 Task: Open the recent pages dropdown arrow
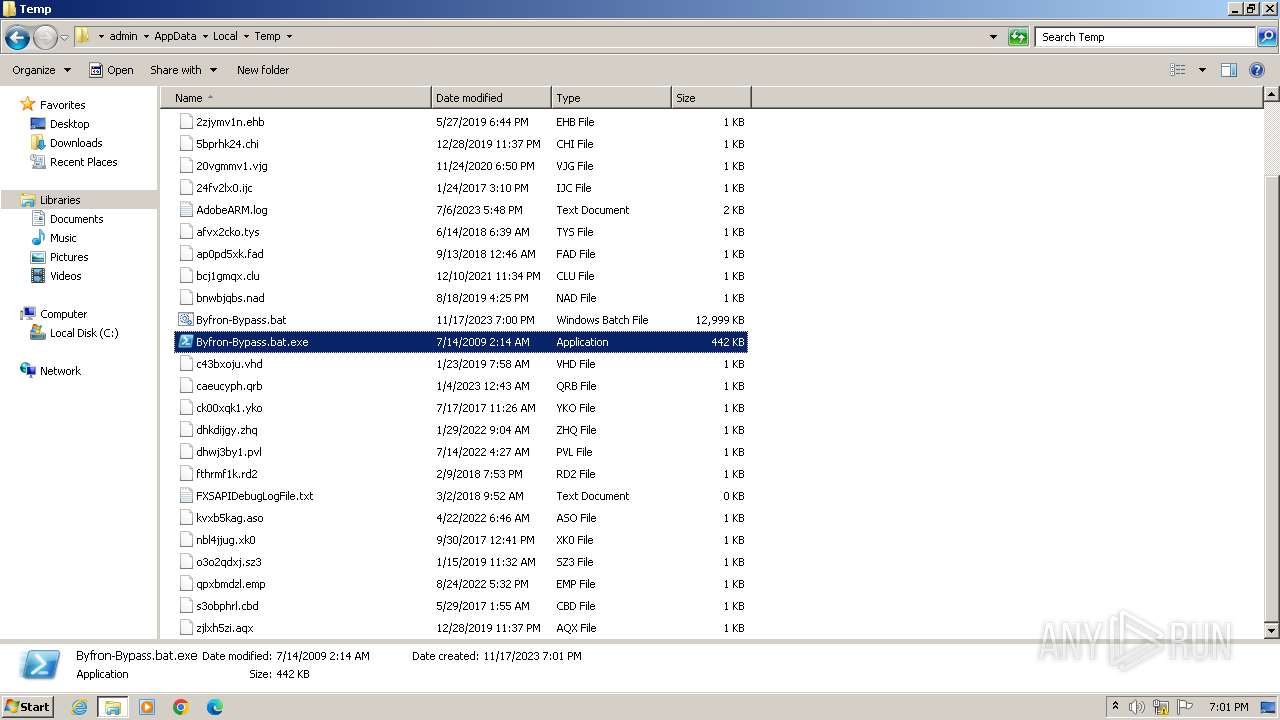(x=65, y=37)
